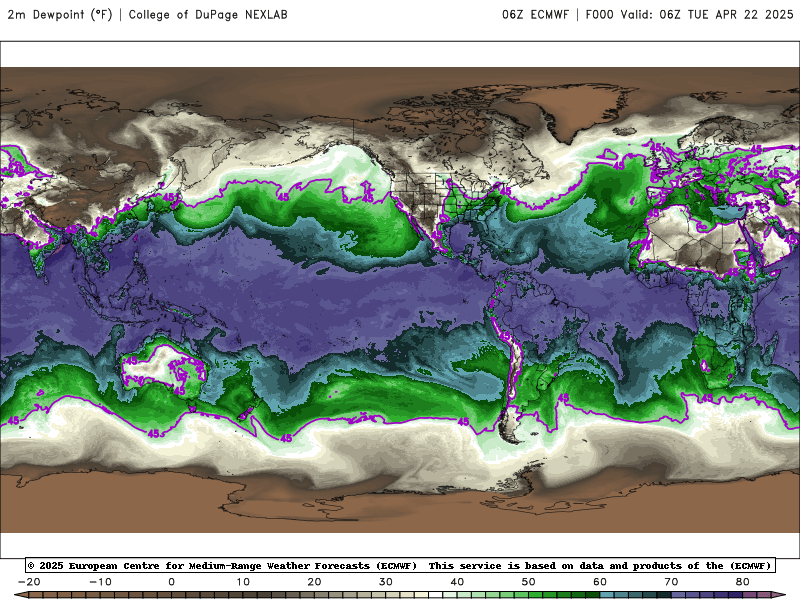Viewport: 800px width, 600px height.
Task: Click the -10 value on the color scale
Action: tap(100, 582)
